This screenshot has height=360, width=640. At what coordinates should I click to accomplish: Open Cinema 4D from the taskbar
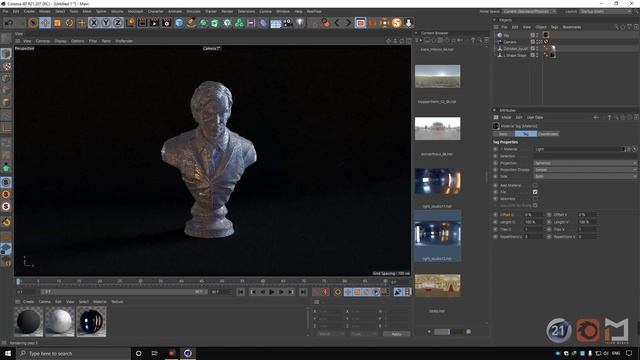pos(188,353)
